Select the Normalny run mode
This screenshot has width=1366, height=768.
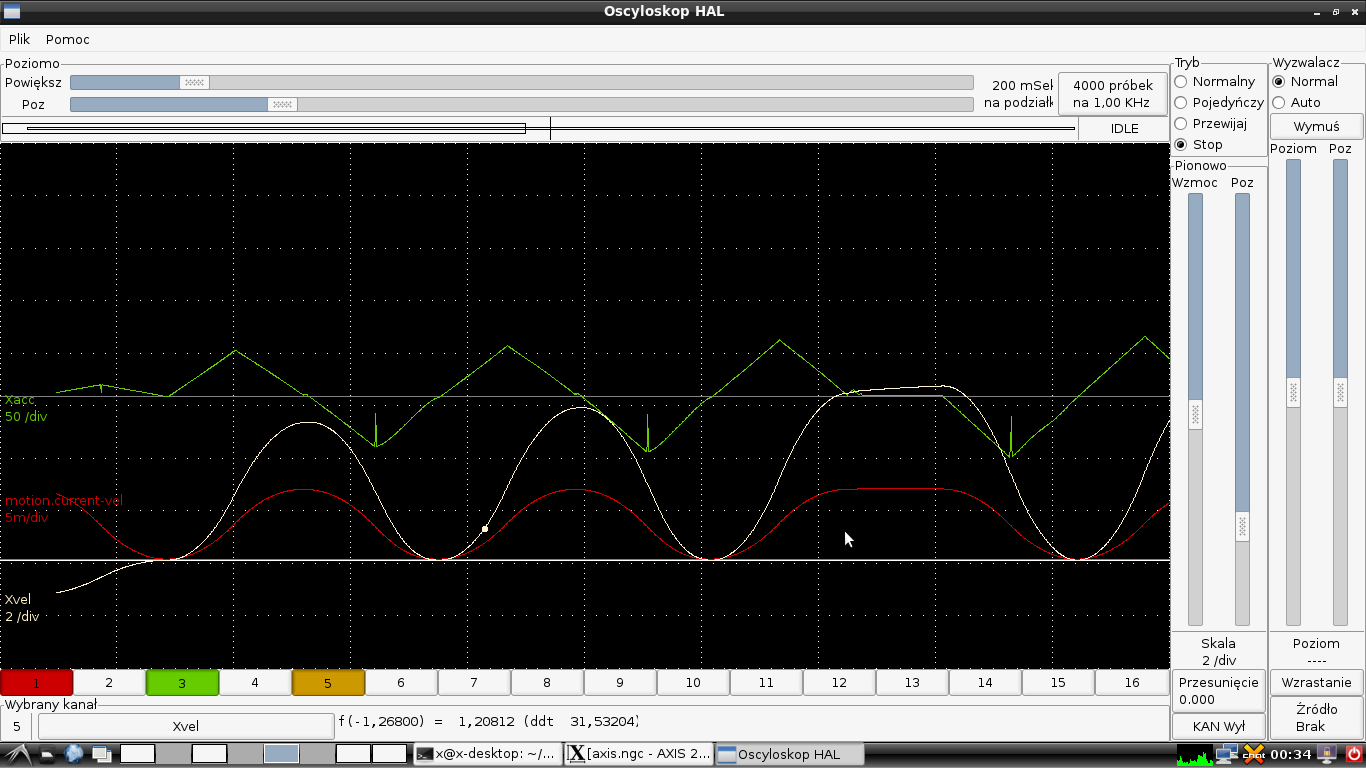[x=1215, y=81]
